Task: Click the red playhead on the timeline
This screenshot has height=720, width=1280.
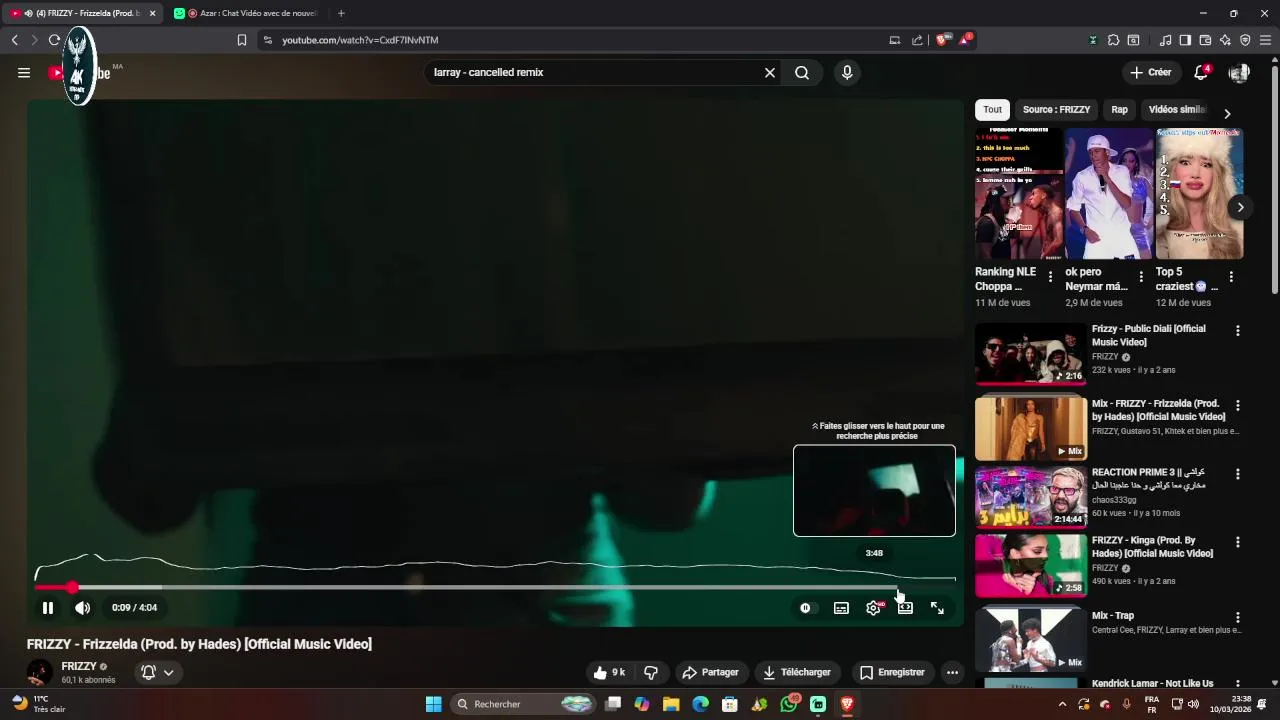Action: (72, 588)
